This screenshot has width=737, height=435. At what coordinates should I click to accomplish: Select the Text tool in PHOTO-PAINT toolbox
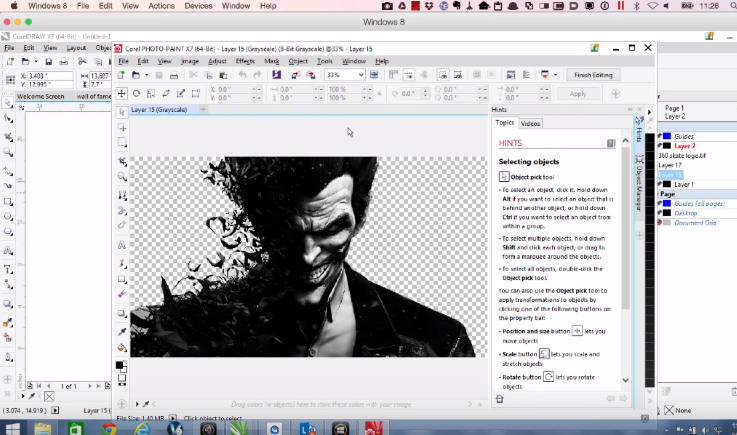pyautogui.click(x=122, y=245)
